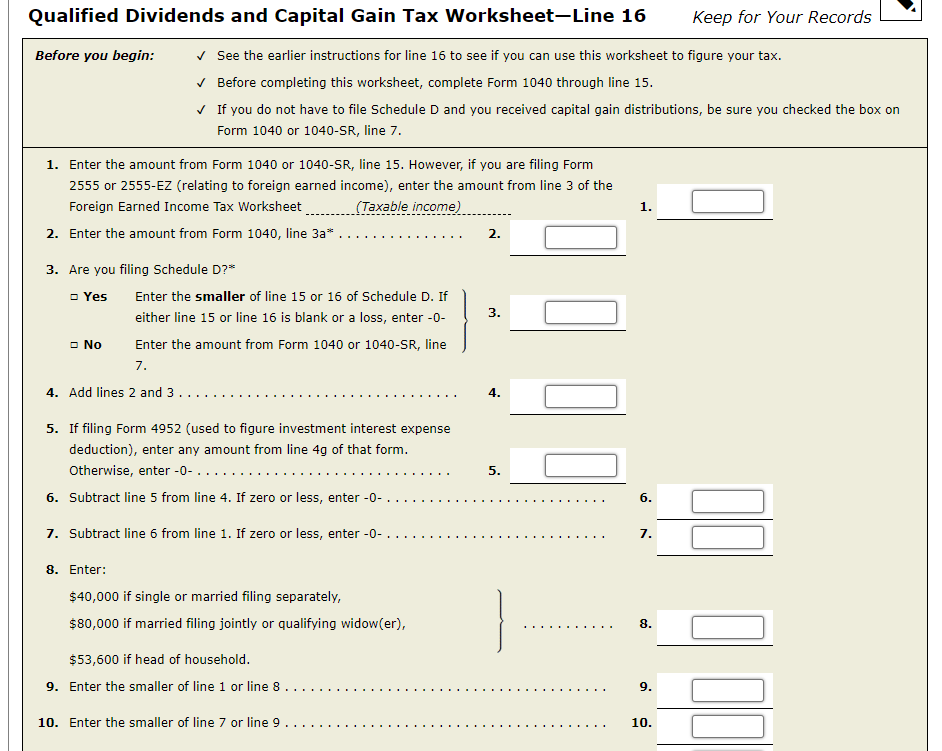Select the line 4 'Add lines 2 and 3' box
Viewport: 942px width, 751px height.
tap(581, 397)
